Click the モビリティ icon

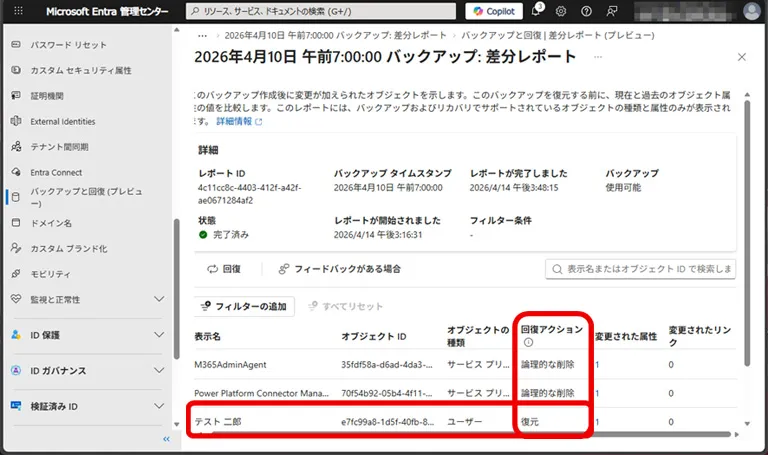[16, 274]
